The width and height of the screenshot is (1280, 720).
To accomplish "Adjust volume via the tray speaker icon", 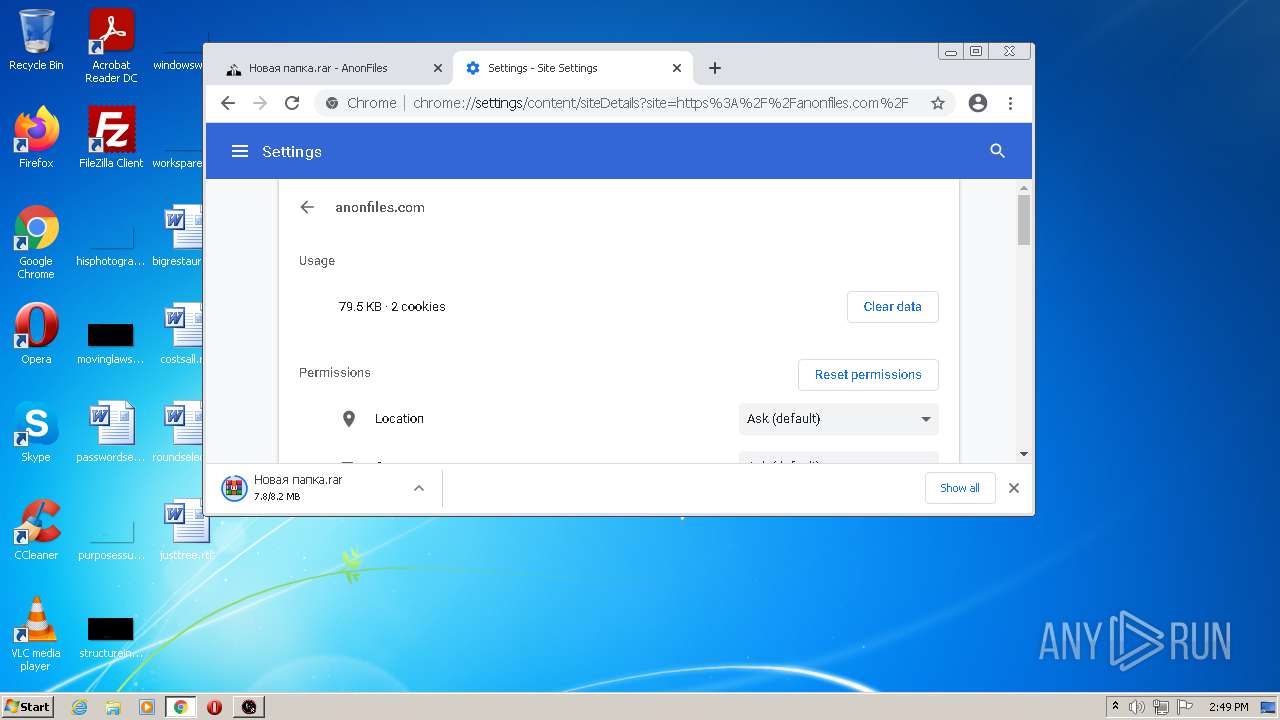I will coord(1137,707).
